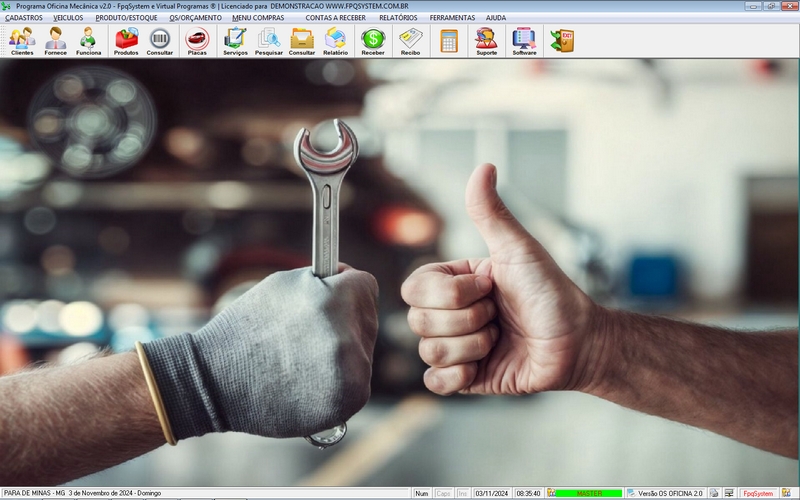800x500 pixels.
Task: Click the barcode Consultar icon
Action: pos(160,41)
